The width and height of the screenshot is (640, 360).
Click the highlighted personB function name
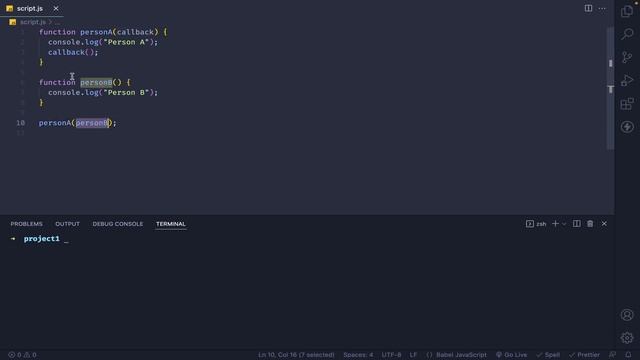96,82
